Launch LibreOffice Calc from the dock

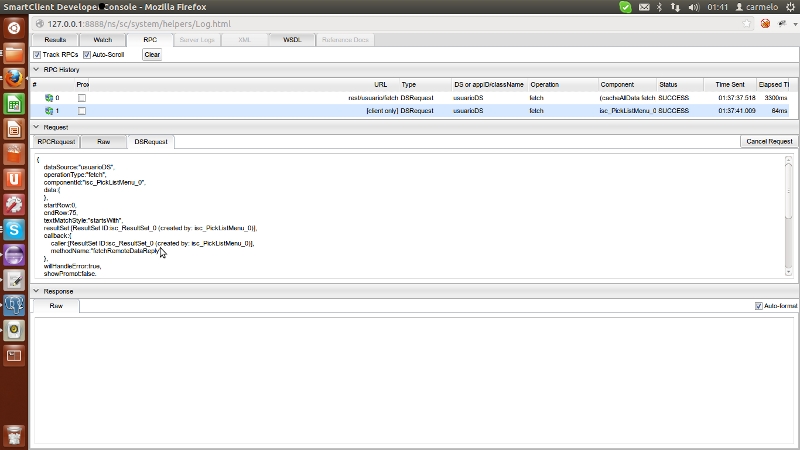[x=14, y=104]
